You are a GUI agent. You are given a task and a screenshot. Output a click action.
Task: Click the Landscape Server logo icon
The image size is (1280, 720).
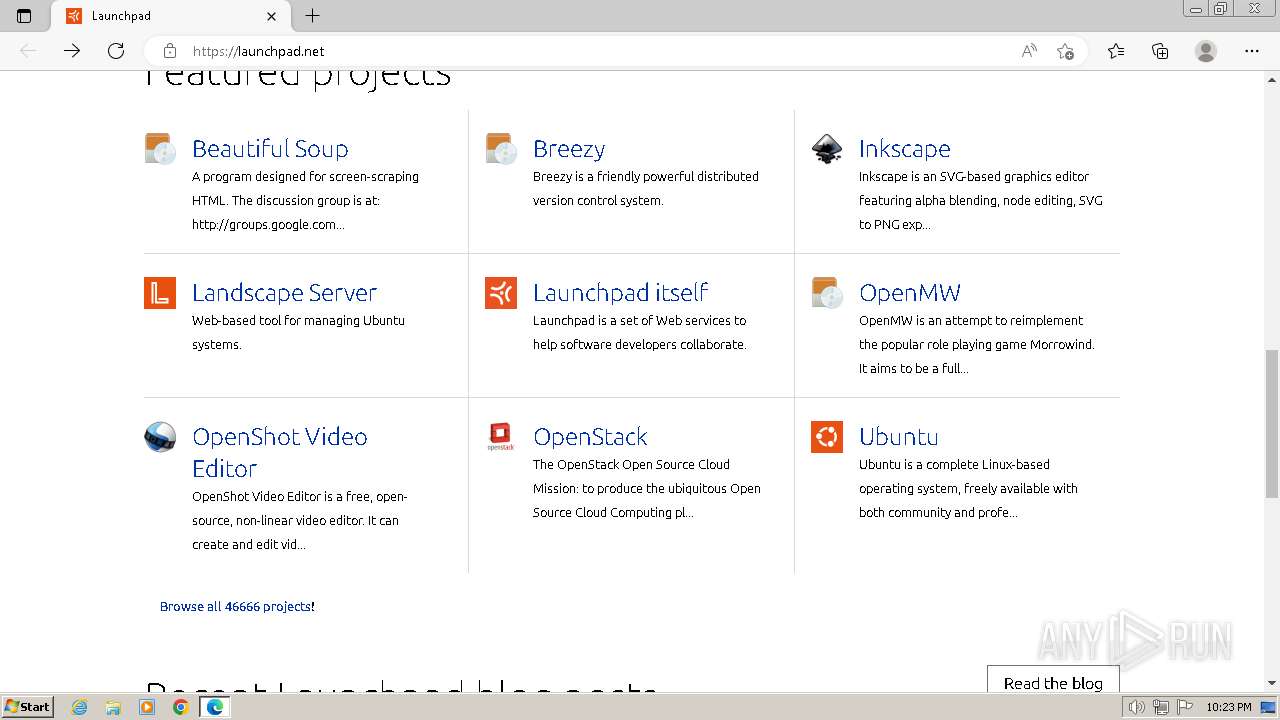(160, 293)
